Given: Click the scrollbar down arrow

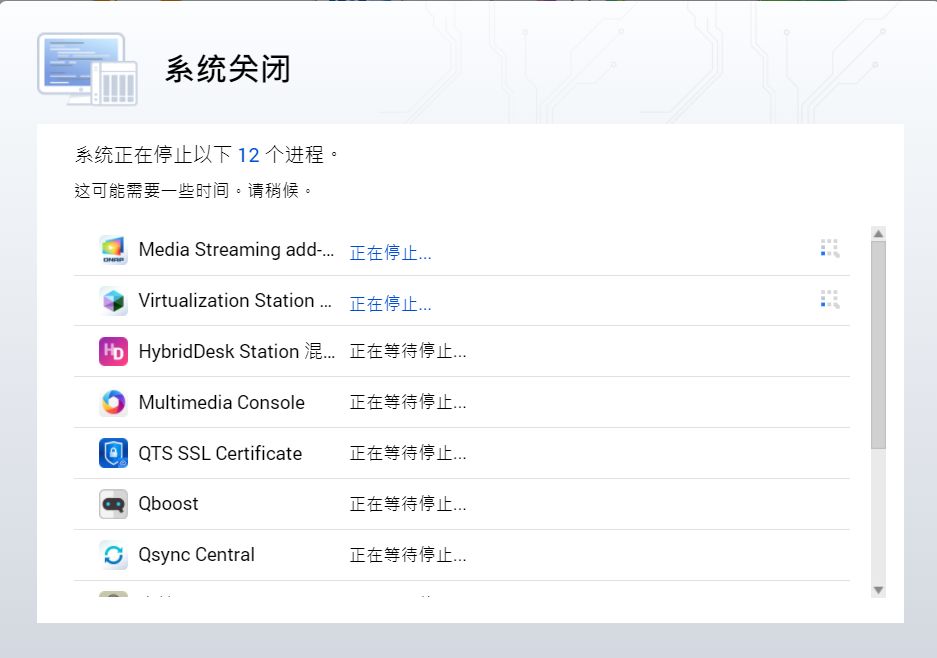Looking at the screenshot, I should tap(878, 590).
